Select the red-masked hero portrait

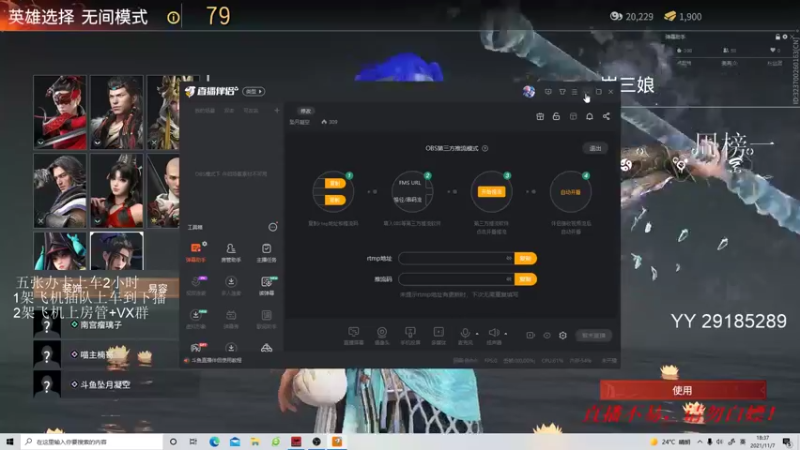click(x=60, y=112)
